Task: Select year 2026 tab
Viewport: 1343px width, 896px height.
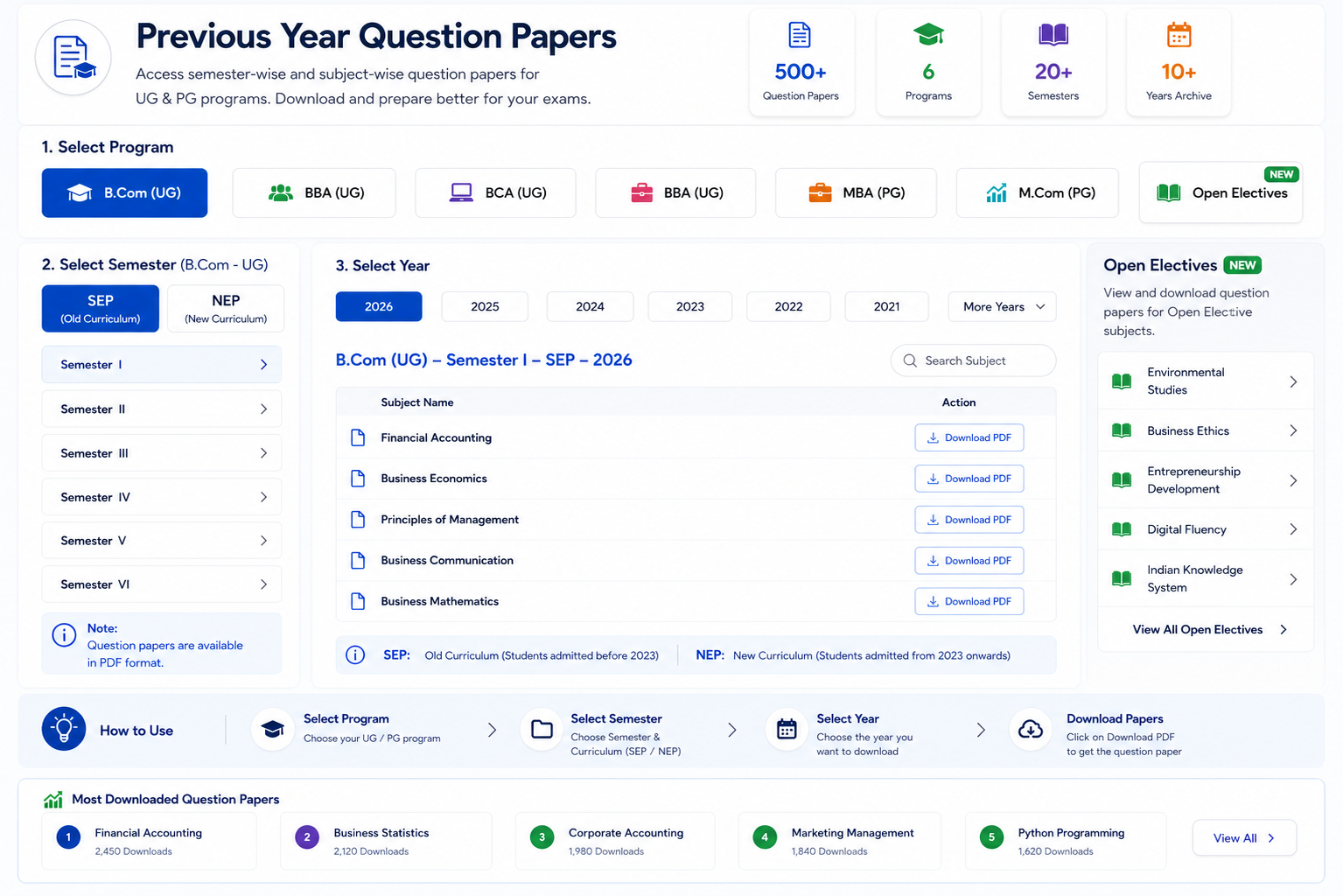Action: pos(379,306)
